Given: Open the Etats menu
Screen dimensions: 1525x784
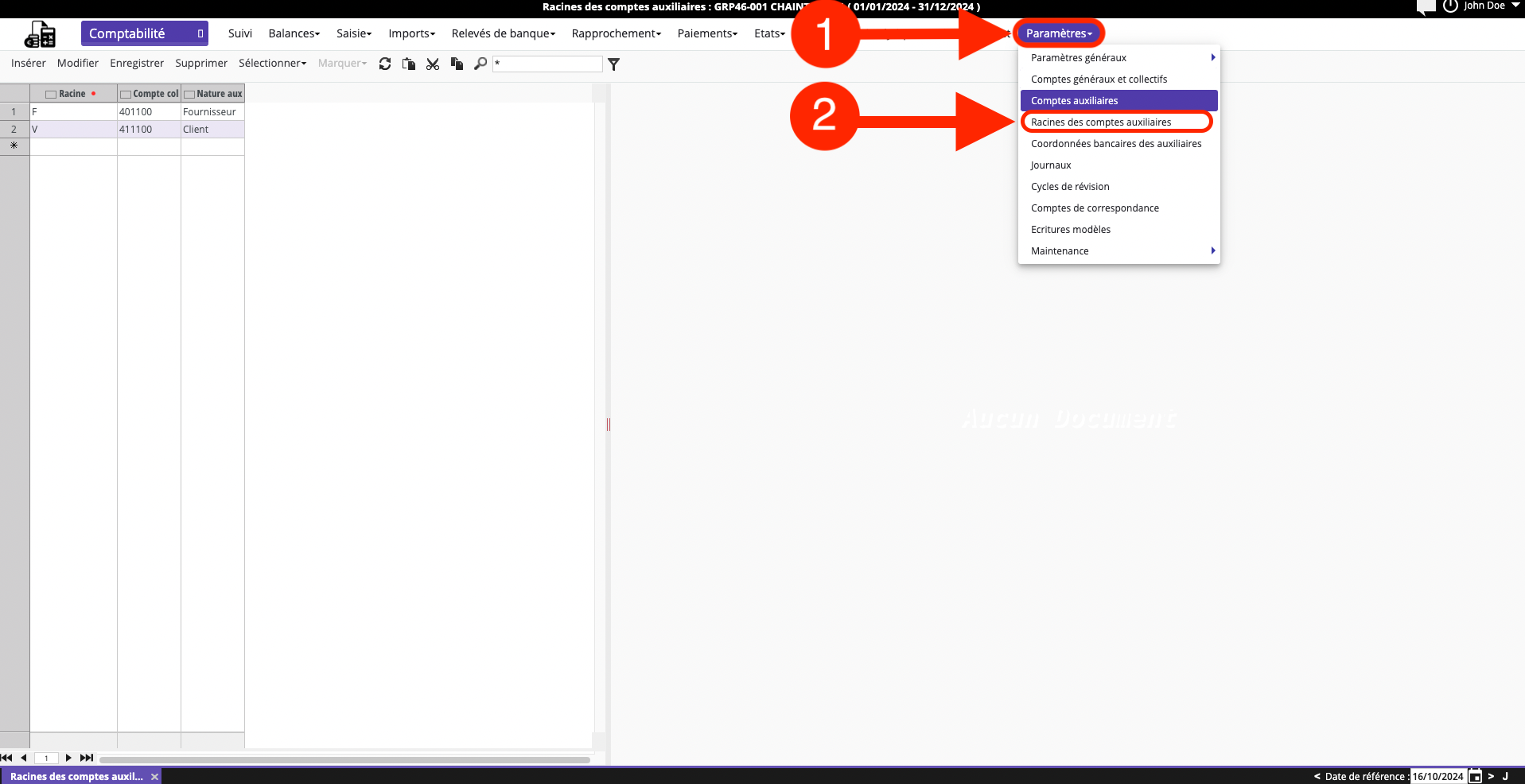Looking at the screenshot, I should 769,33.
